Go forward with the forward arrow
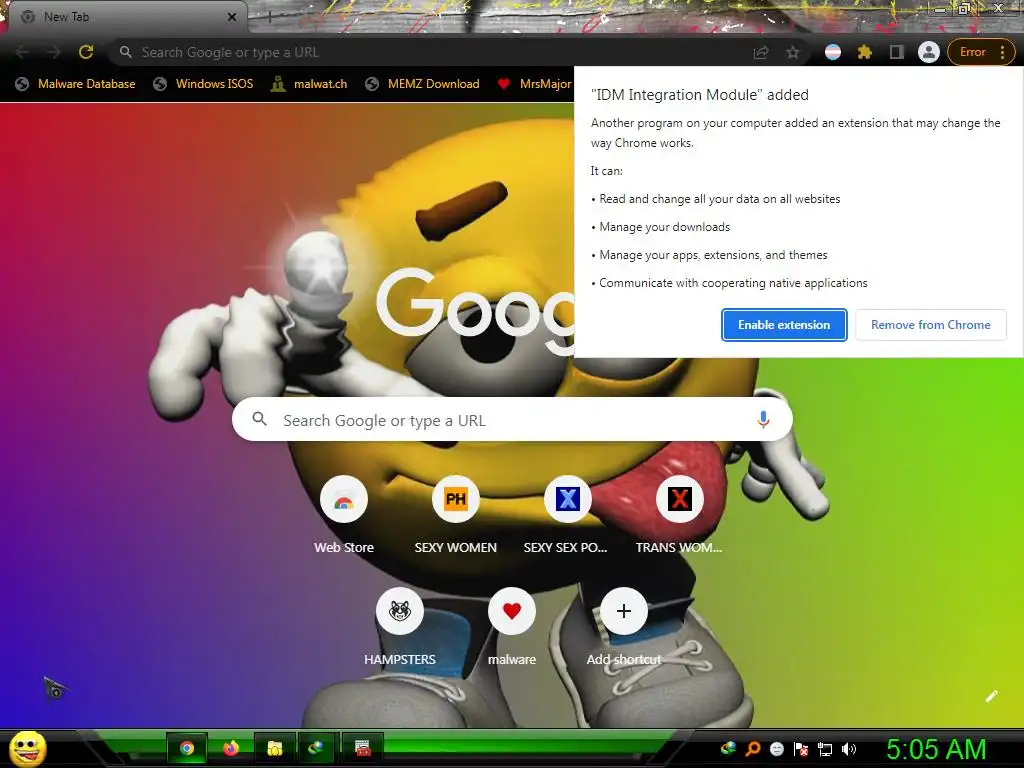 (x=54, y=52)
